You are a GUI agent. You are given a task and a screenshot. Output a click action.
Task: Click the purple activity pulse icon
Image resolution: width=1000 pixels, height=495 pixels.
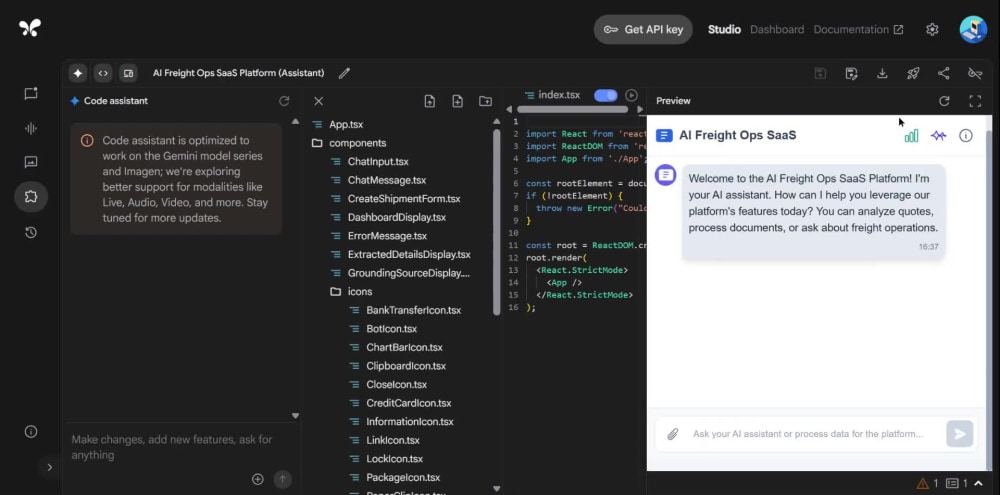click(938, 135)
